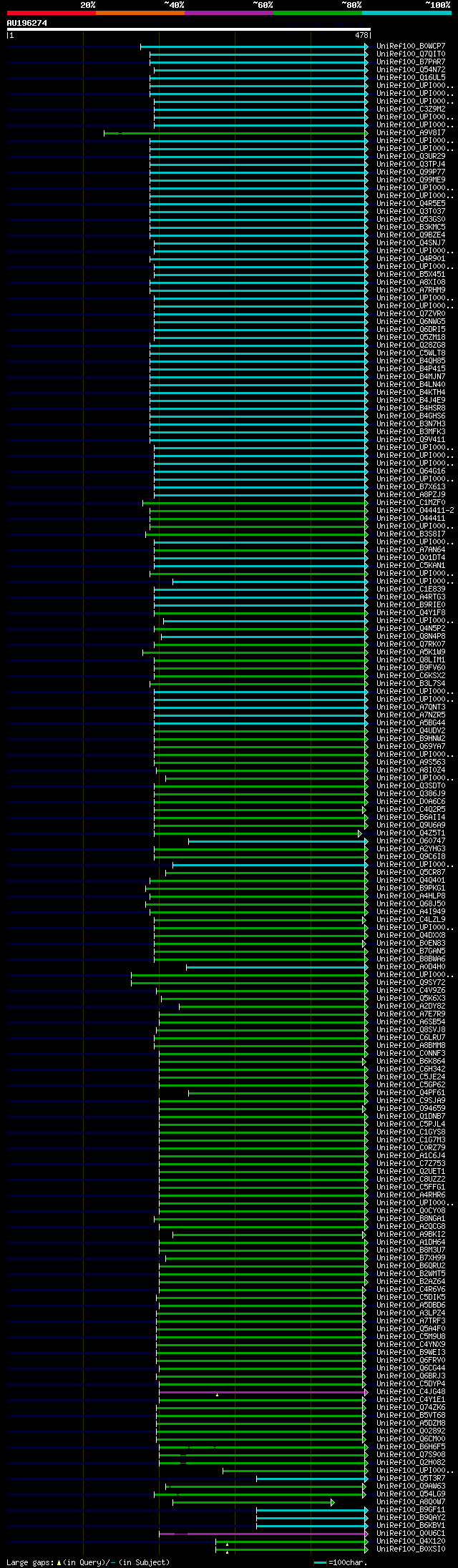Open hit UniRef100_C4JG48
This screenshot has height=1568, width=458.
click(411, 1392)
